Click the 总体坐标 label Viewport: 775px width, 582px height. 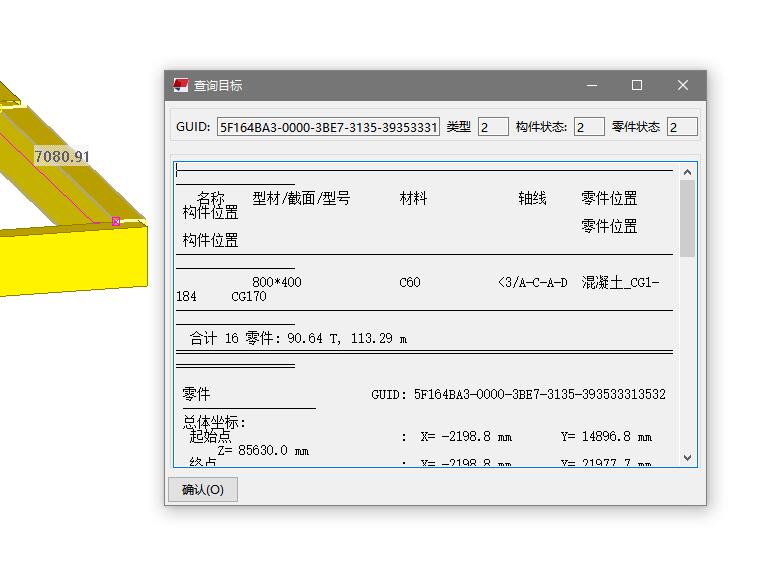coord(214,422)
